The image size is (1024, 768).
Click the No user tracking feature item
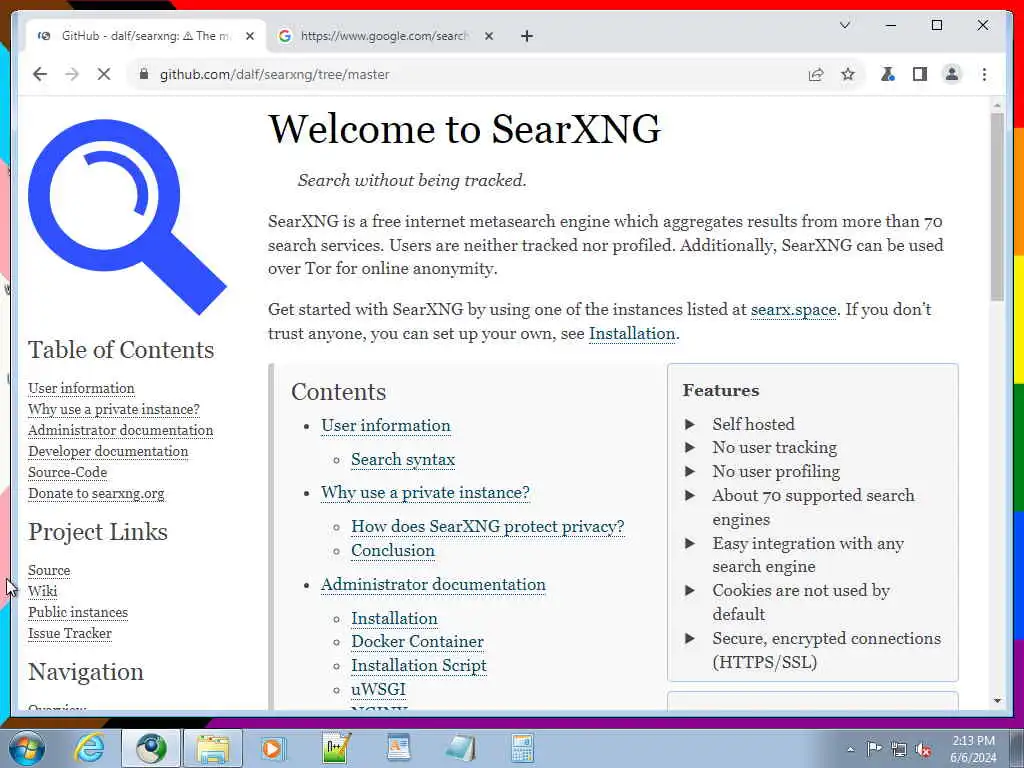(775, 448)
